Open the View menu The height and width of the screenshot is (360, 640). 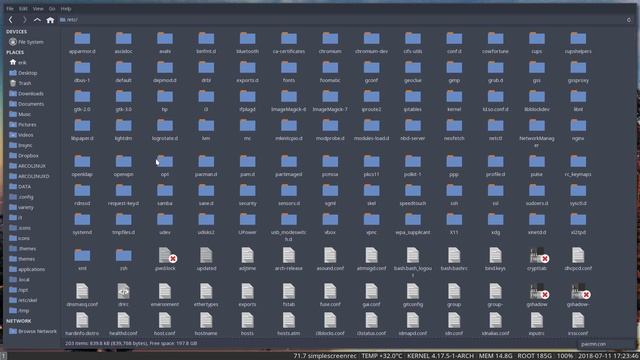(x=38, y=9)
